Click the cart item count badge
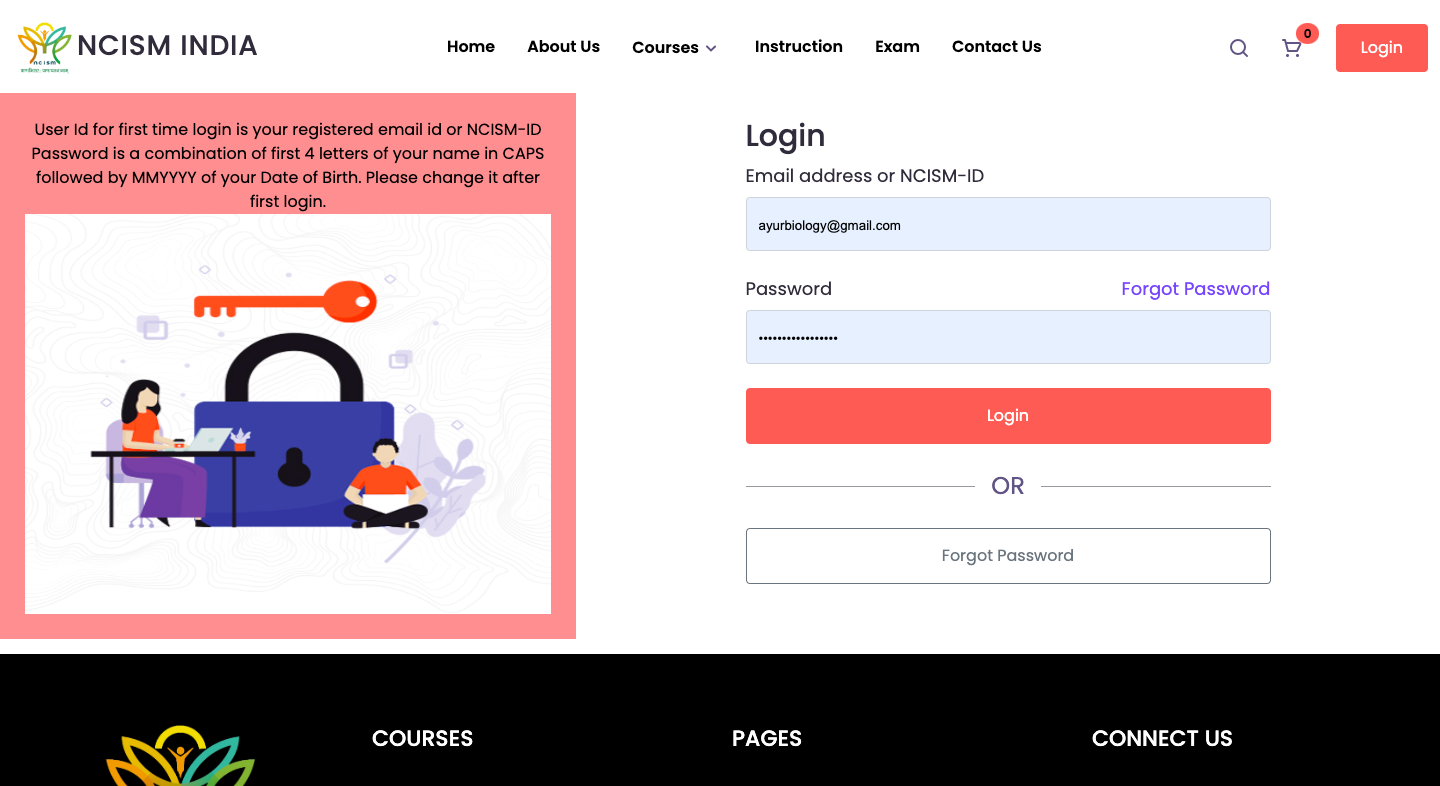This screenshot has width=1440, height=786. click(x=1307, y=33)
